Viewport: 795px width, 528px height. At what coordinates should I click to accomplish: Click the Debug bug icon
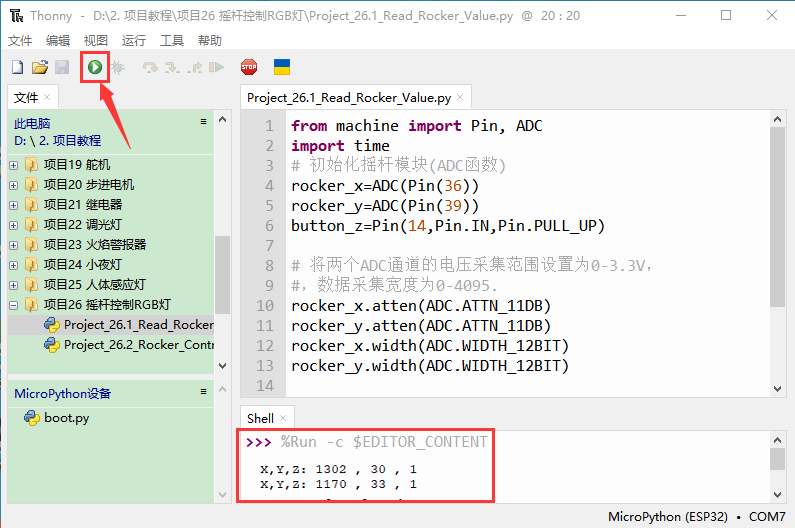point(118,67)
